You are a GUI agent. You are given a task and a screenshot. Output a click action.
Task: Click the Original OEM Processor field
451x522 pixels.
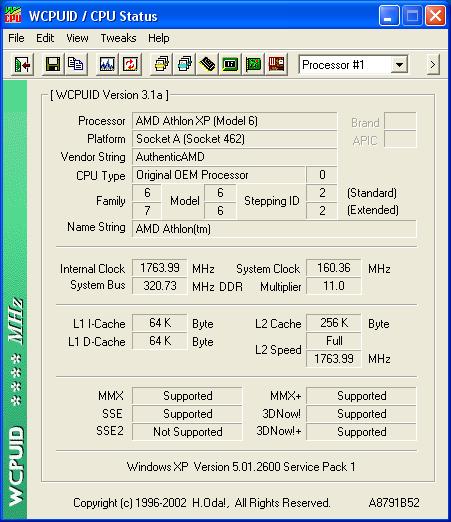point(219,175)
